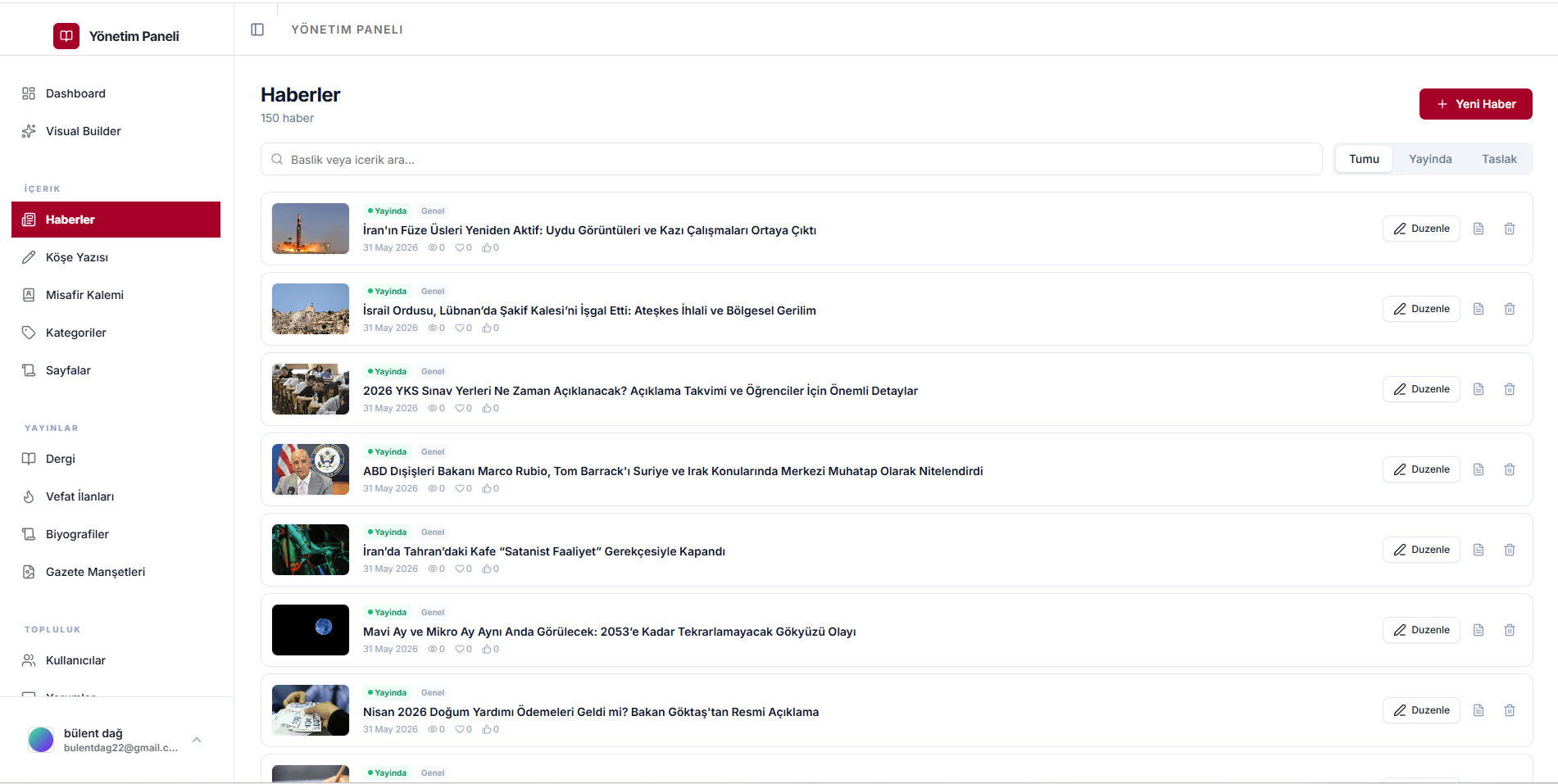Filter news by Yayinda tab
The width and height of the screenshot is (1558, 784).
click(x=1430, y=159)
